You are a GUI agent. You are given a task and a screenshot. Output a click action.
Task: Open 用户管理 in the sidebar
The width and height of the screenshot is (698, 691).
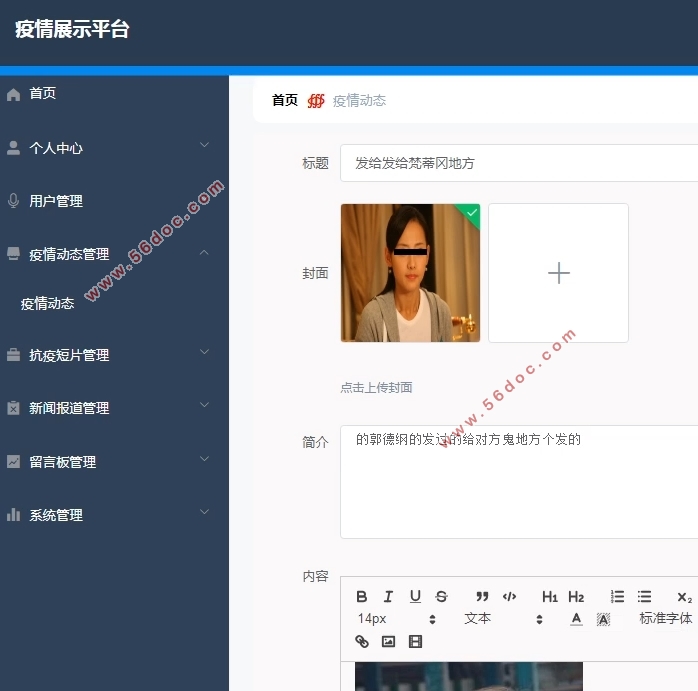coord(56,201)
